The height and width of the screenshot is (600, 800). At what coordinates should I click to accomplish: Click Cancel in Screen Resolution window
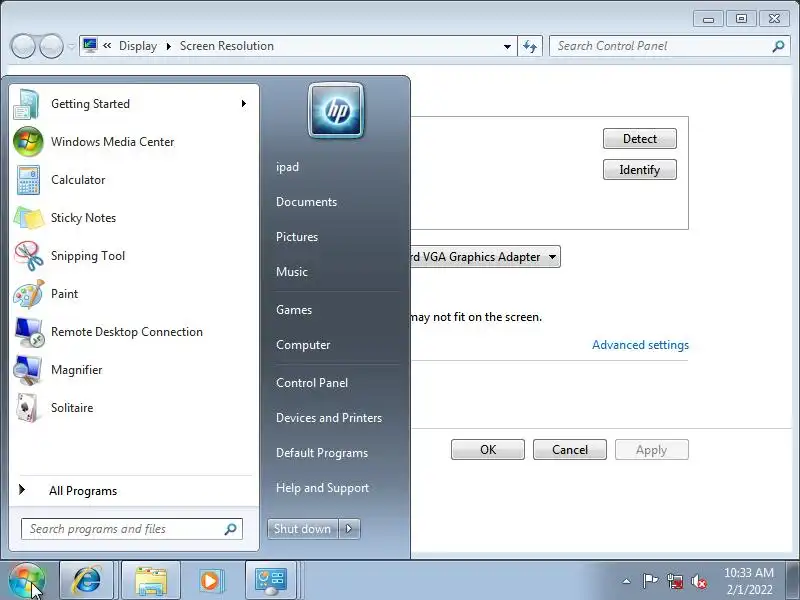click(x=570, y=449)
